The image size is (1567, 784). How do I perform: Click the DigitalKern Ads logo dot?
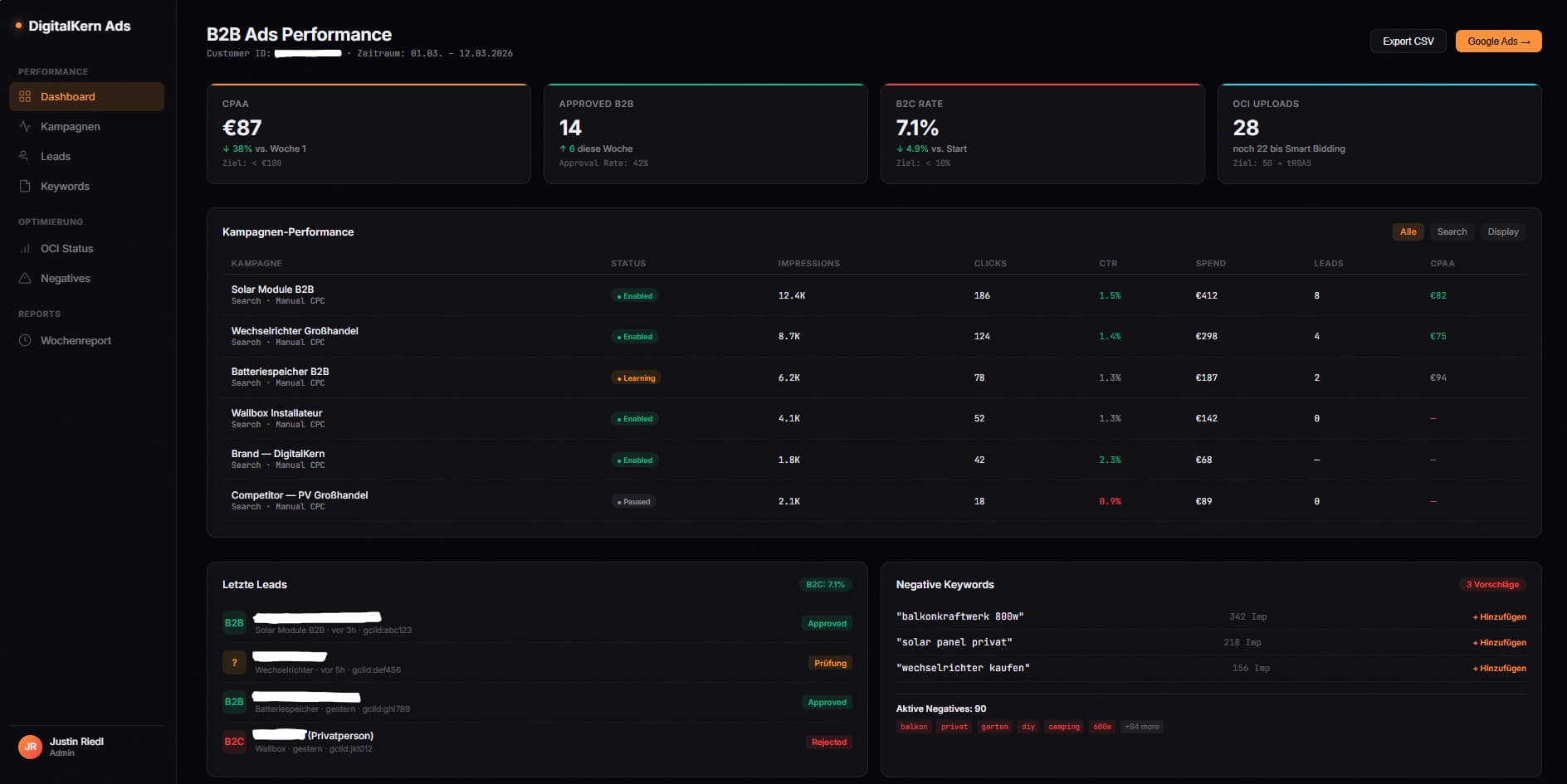coord(17,26)
